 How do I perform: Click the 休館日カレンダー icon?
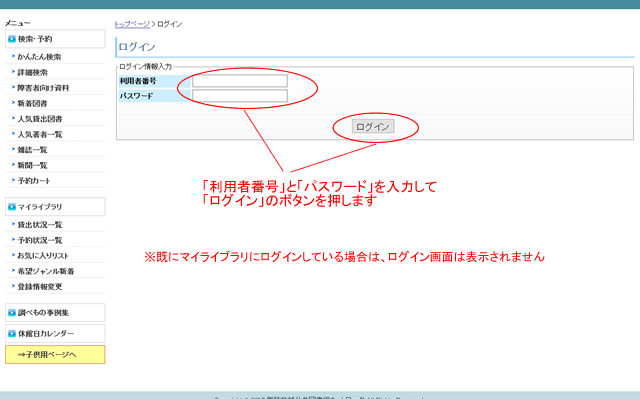click(x=12, y=334)
